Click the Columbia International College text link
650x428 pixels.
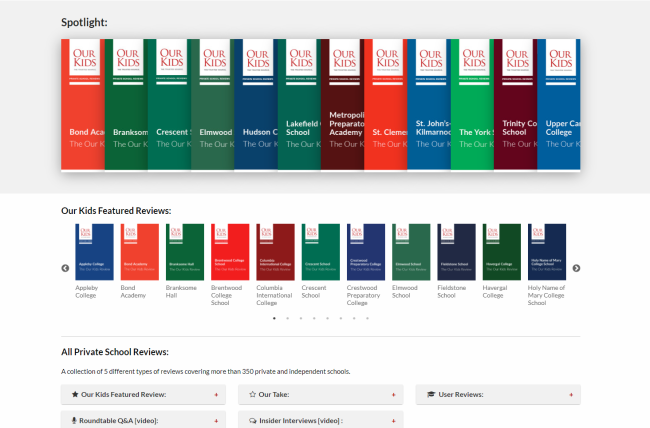274,295
